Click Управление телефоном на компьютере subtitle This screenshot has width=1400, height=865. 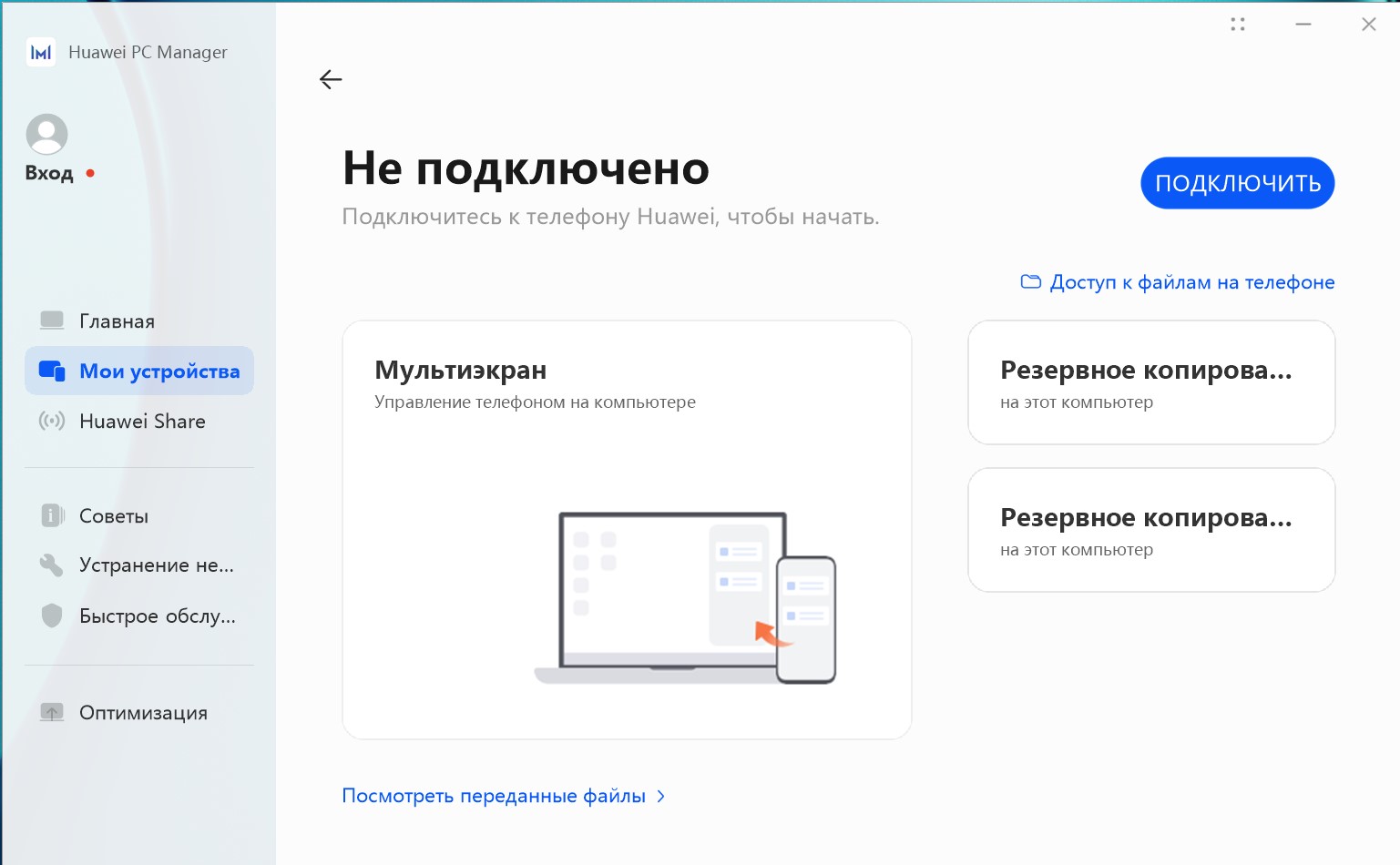point(535,402)
